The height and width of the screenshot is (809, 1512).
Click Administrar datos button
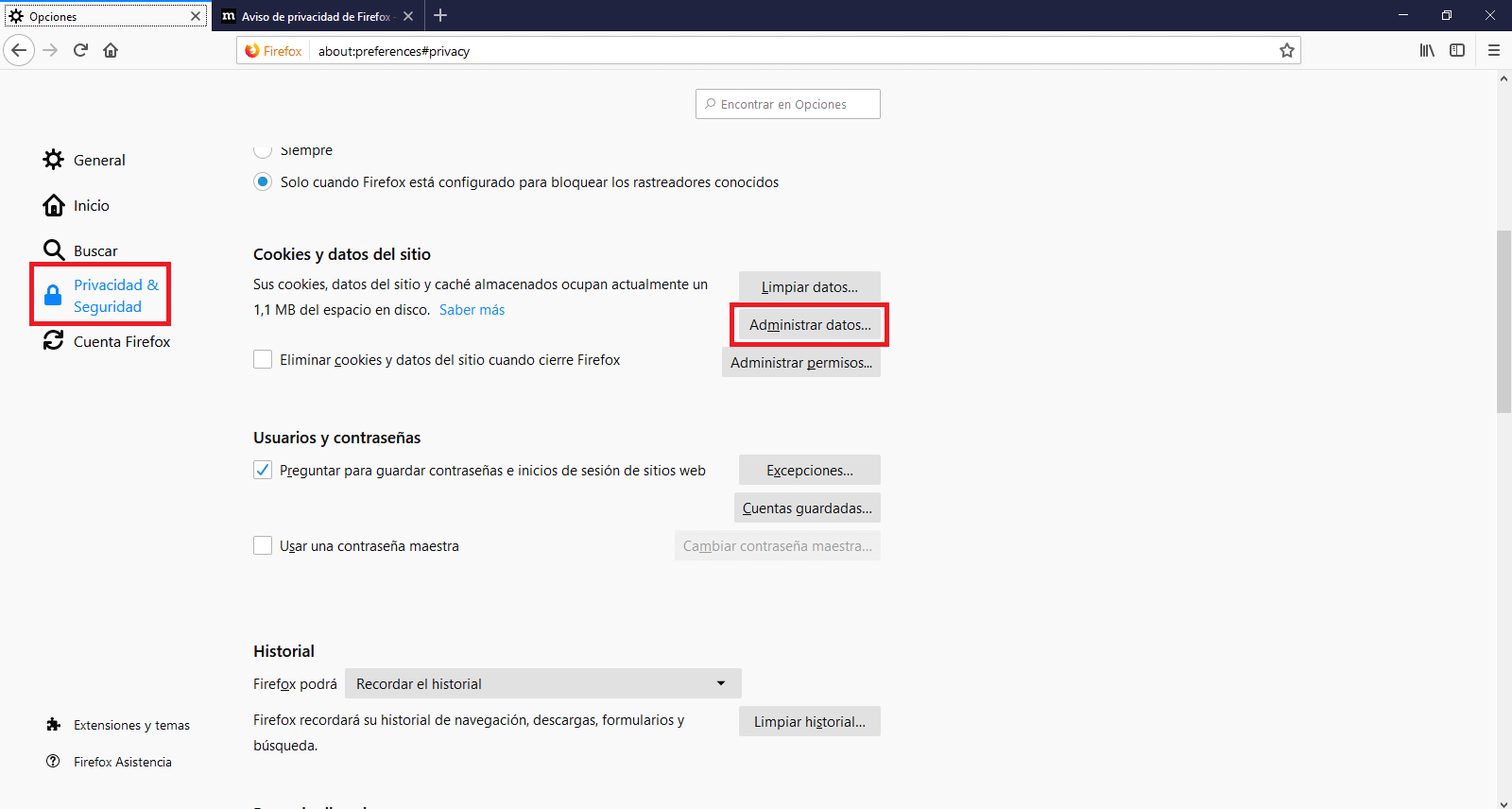(x=810, y=324)
